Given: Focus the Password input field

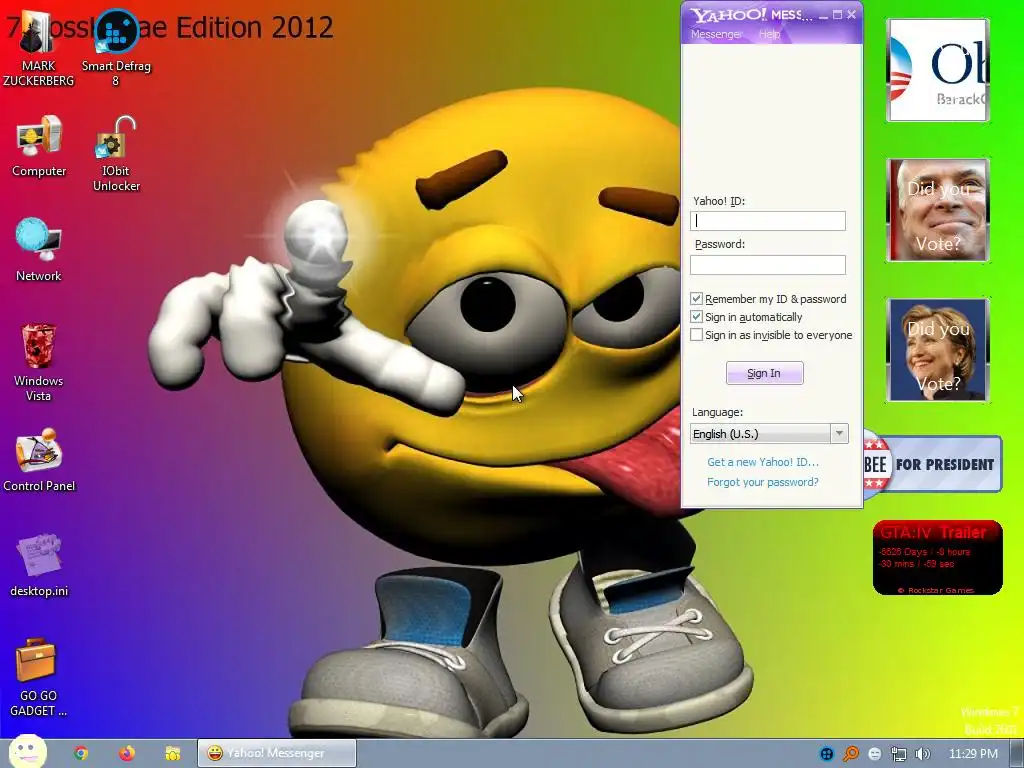Looking at the screenshot, I should tap(768, 264).
